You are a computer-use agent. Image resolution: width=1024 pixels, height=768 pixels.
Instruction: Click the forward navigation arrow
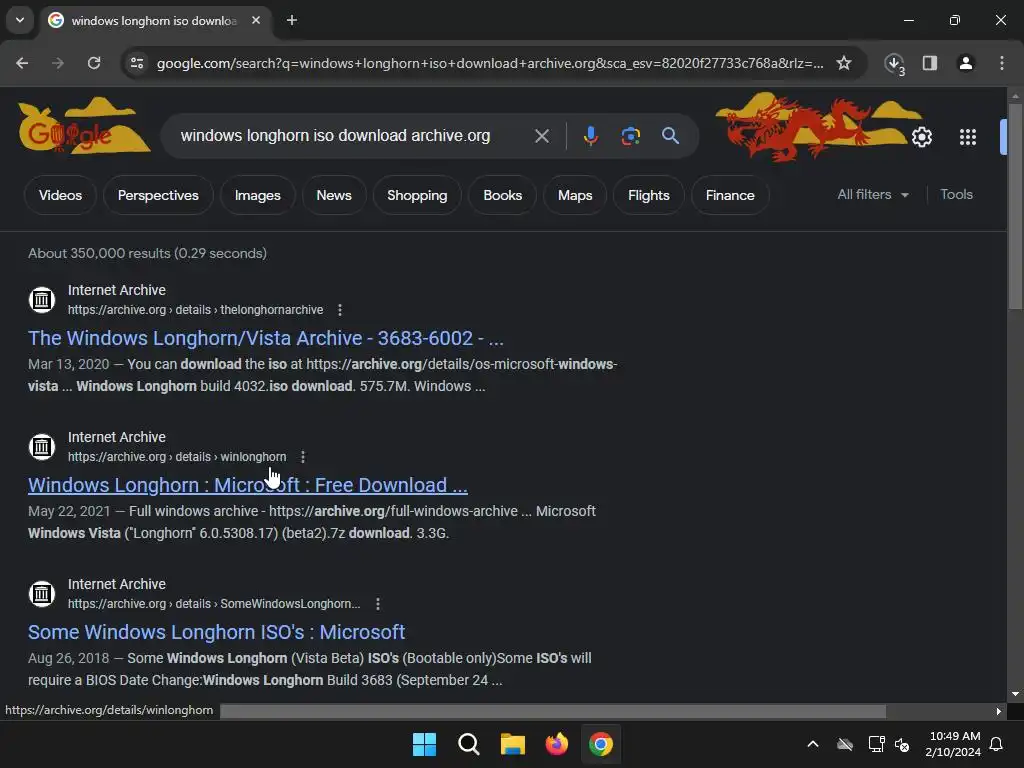click(x=58, y=63)
